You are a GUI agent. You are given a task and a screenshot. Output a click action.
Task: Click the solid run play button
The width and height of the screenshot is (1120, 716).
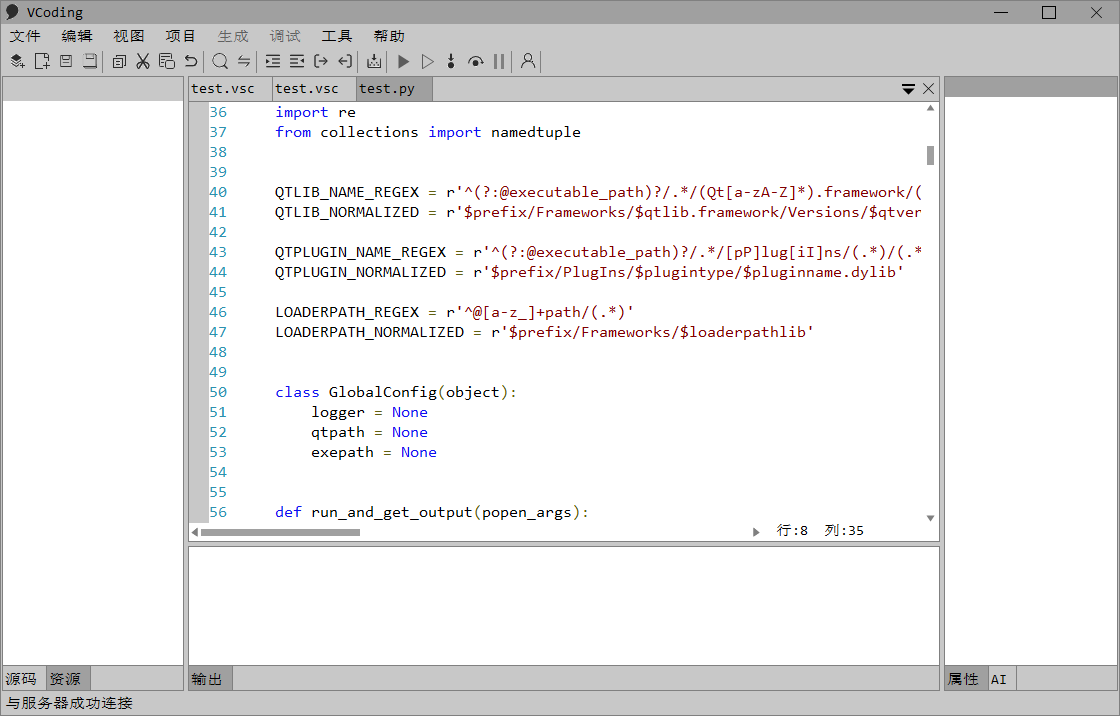404,61
